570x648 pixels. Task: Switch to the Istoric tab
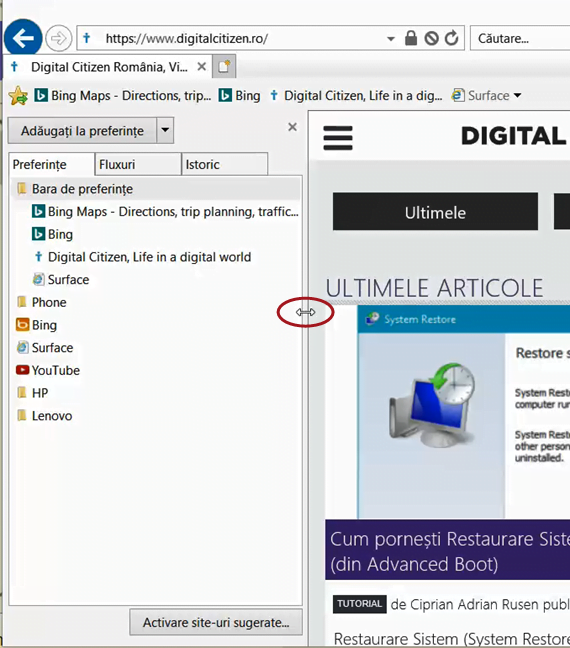click(224, 164)
